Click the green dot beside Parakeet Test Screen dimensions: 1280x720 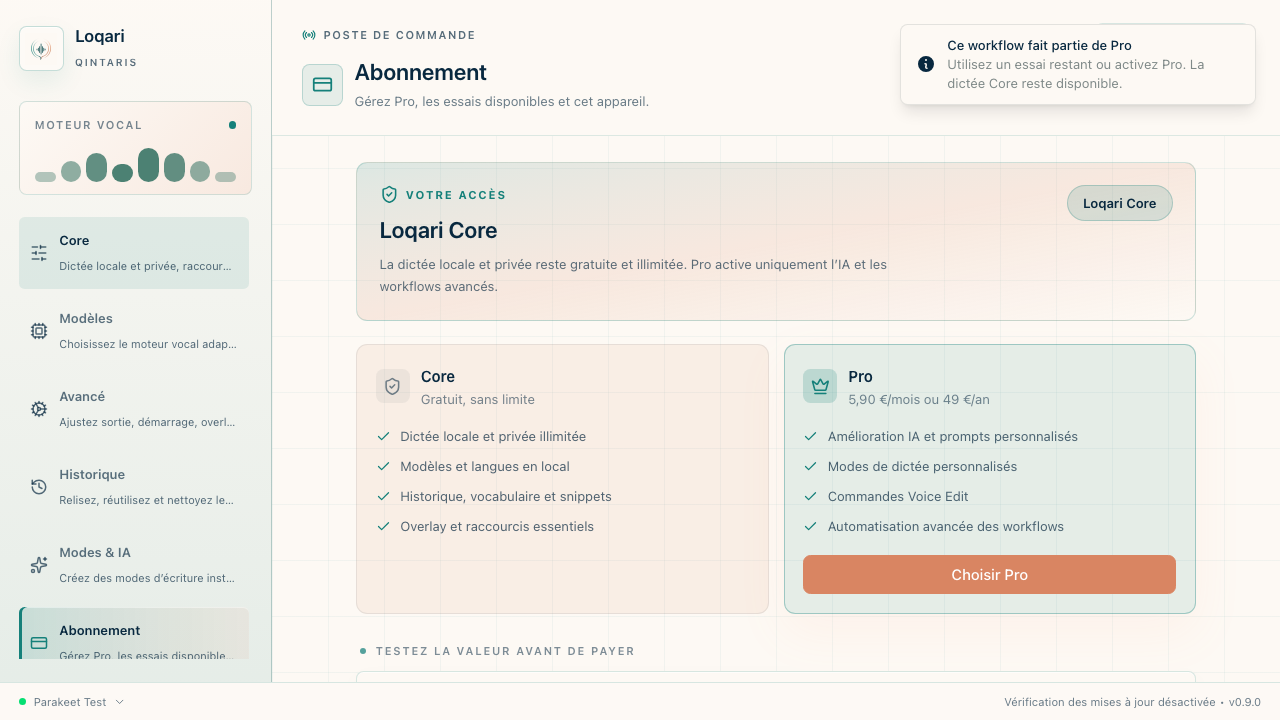pyautogui.click(x=22, y=702)
